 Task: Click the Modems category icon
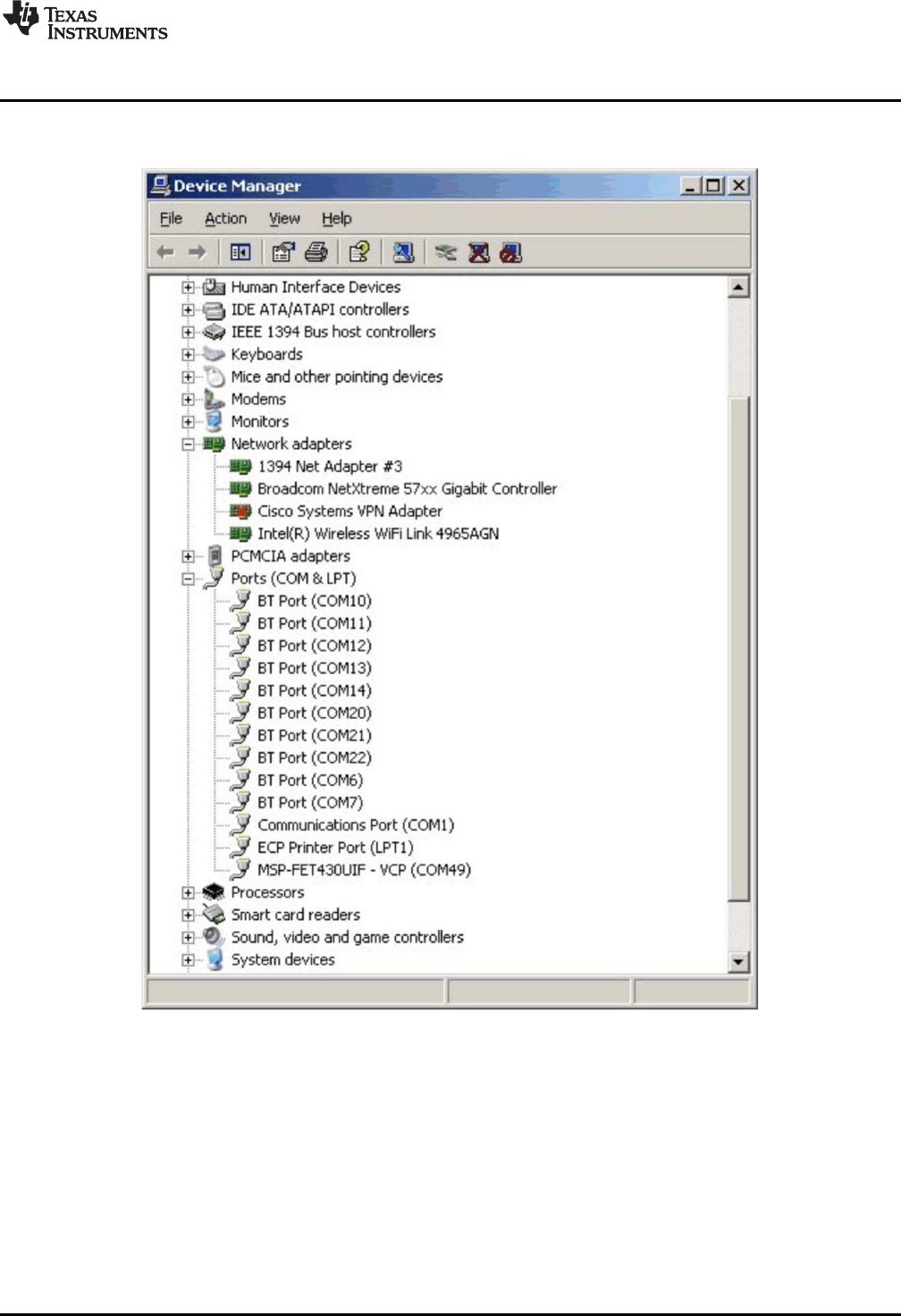point(214,399)
